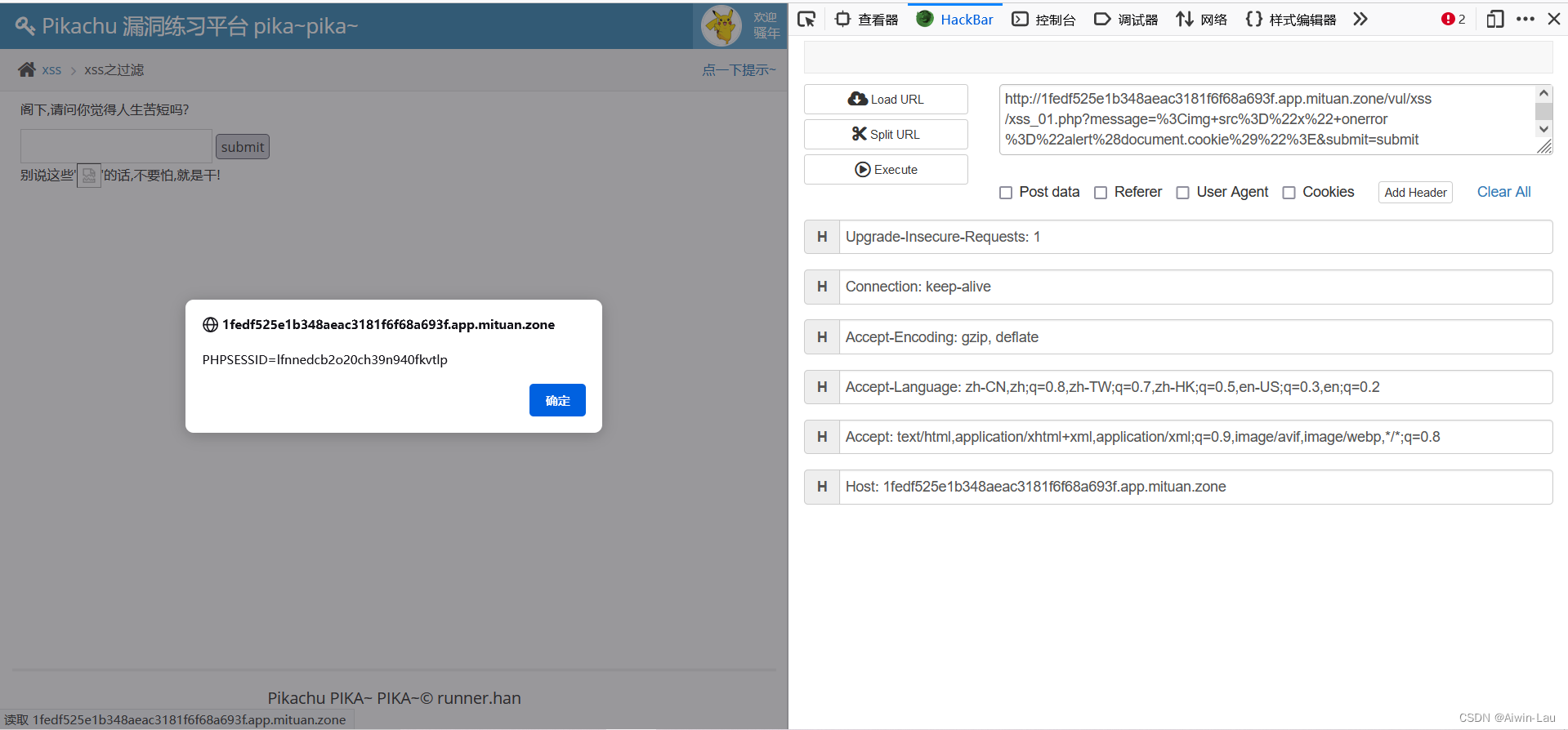
Task: Confirm the alert with 确定 button
Action: tap(557, 400)
